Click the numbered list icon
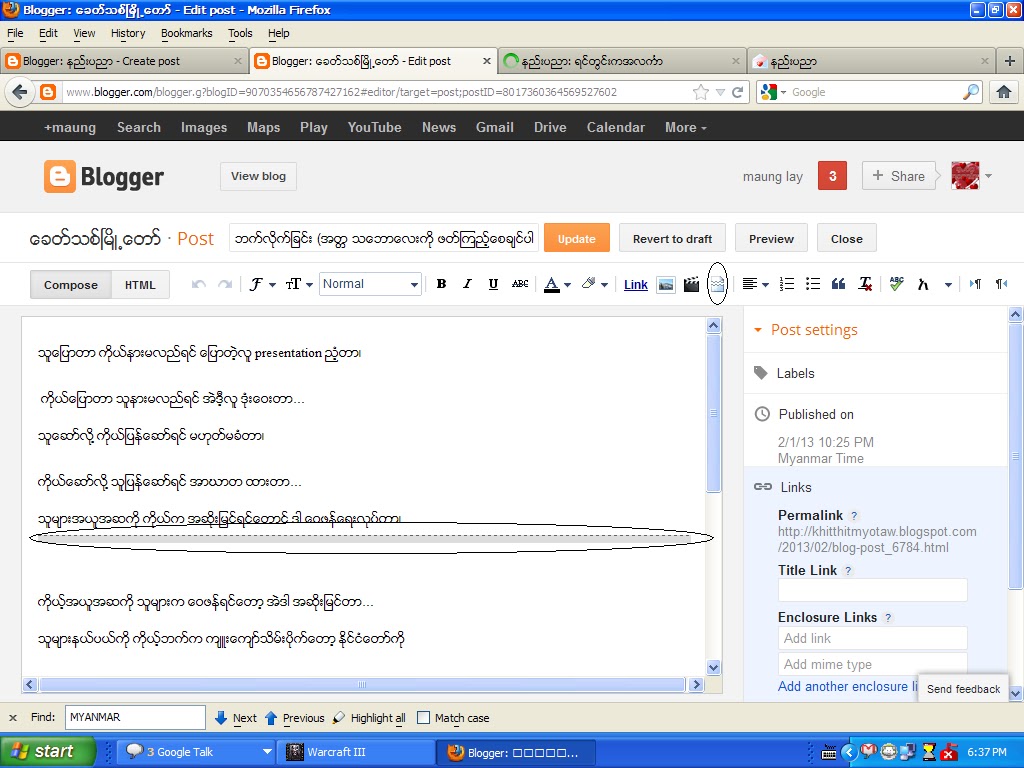1024x768 pixels. [787, 284]
